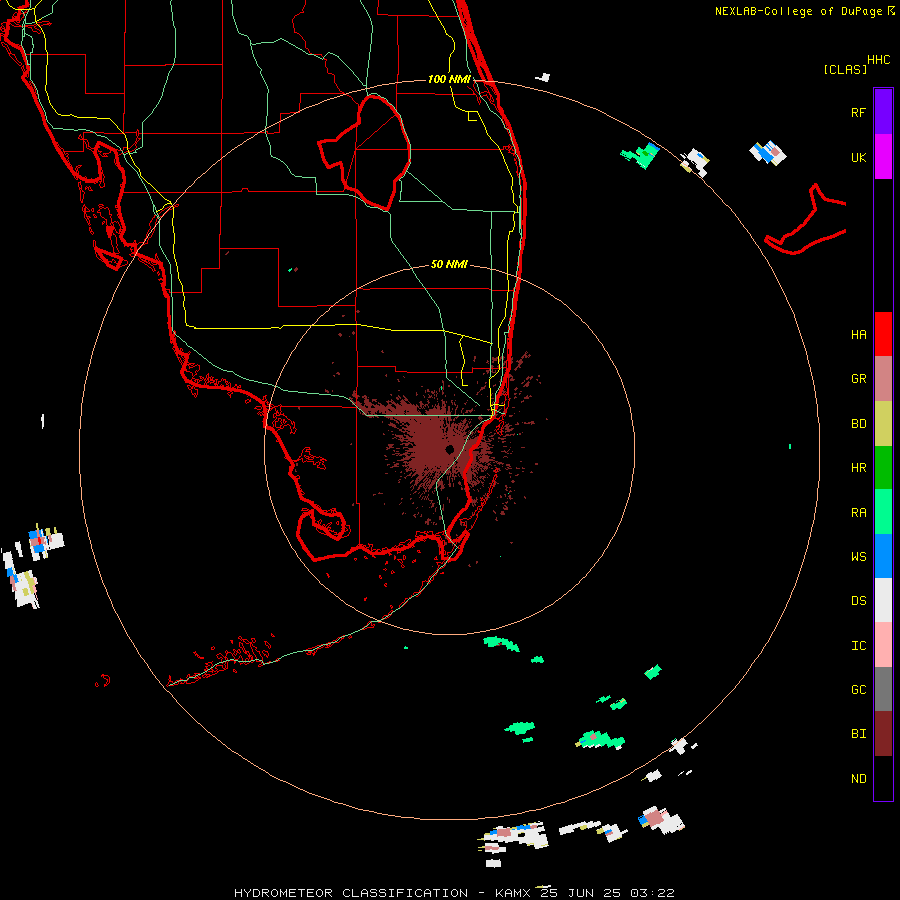Click the GC gray legend swatch
Viewport: 900px width, 900px height.
point(883,689)
